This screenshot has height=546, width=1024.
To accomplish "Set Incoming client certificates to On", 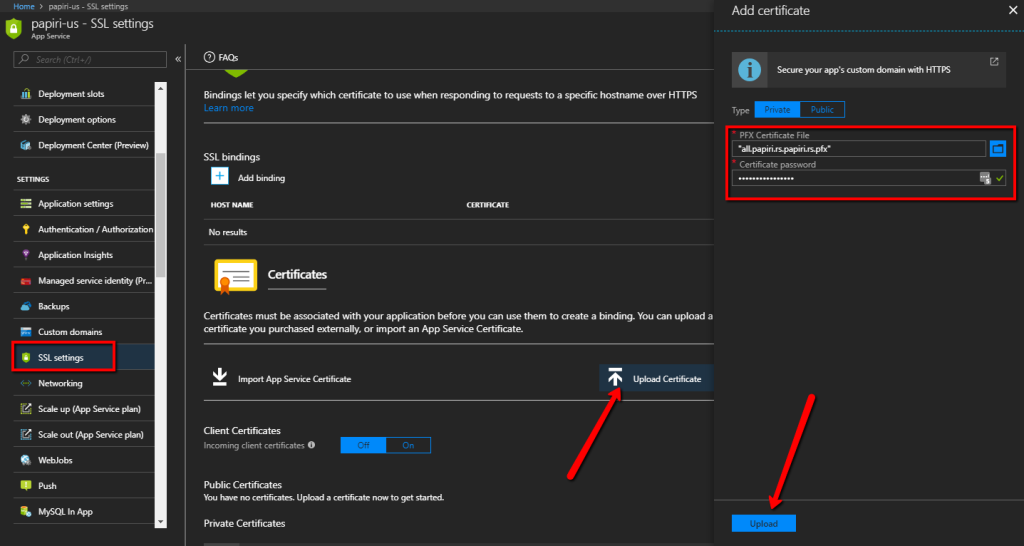I will click(408, 445).
